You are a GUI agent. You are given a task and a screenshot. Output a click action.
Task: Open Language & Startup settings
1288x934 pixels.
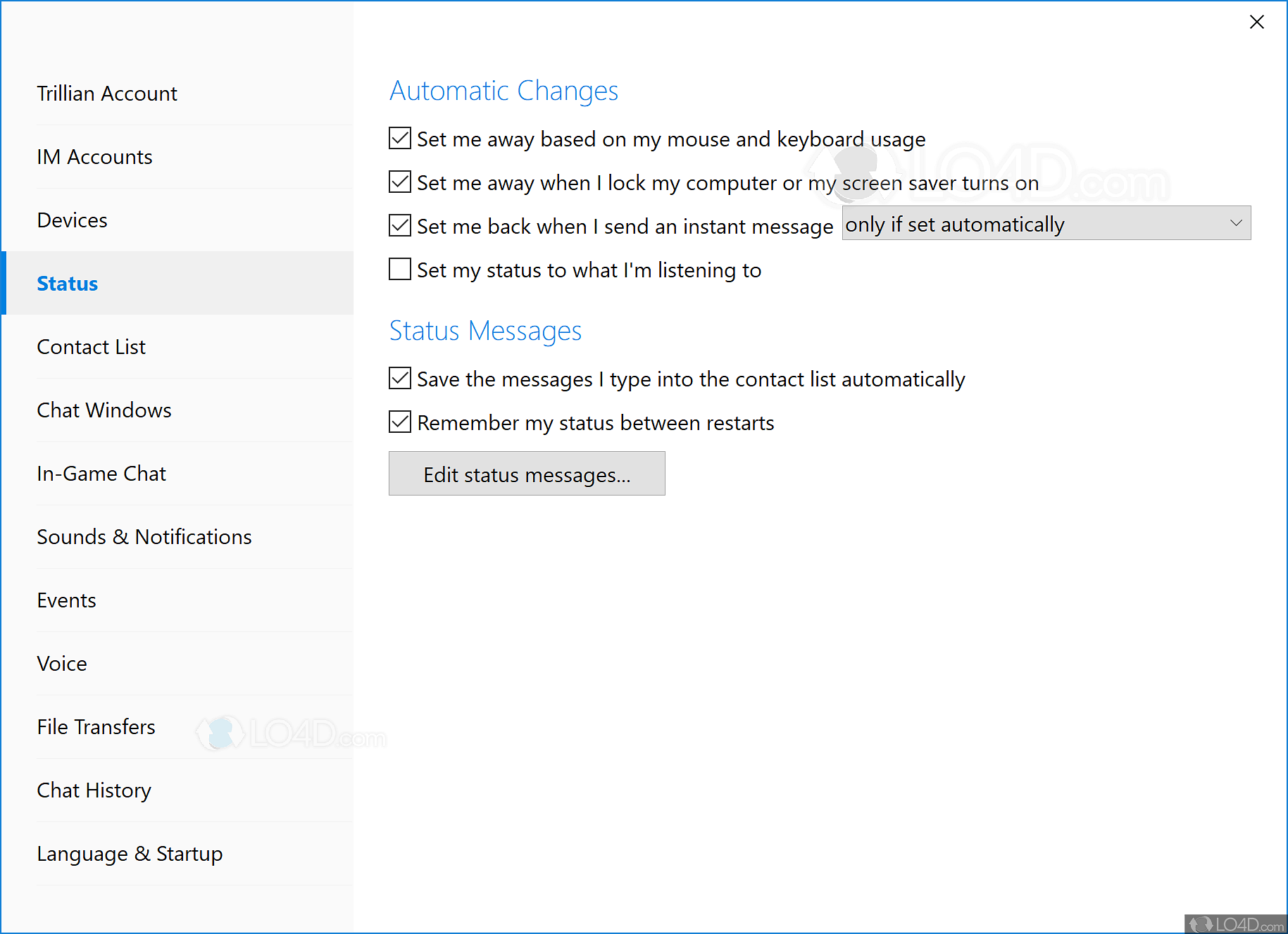click(177, 854)
